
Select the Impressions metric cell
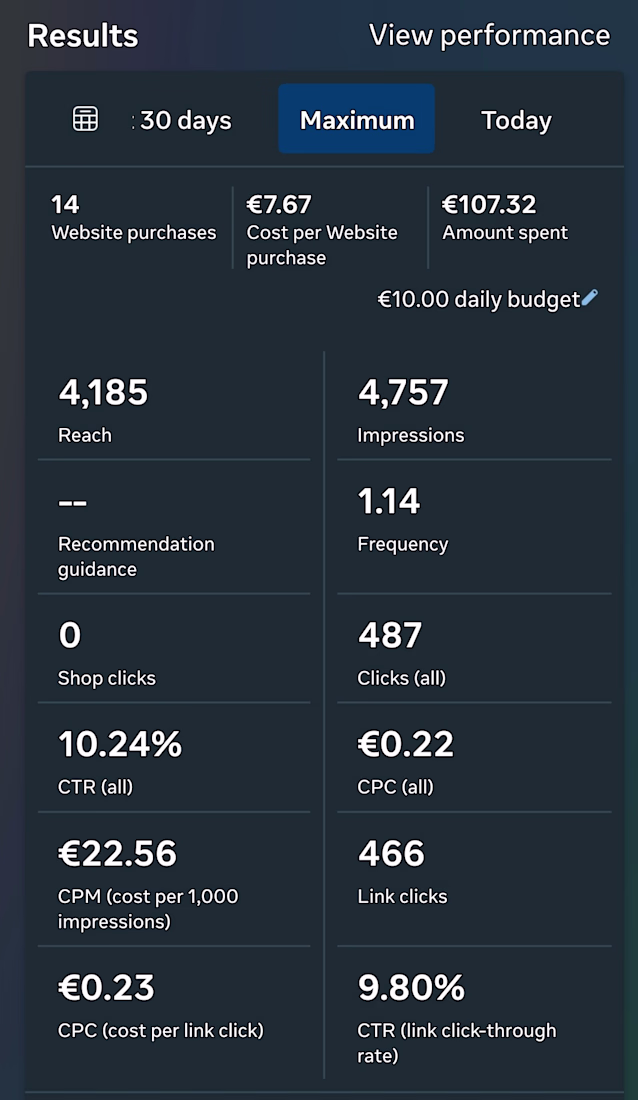click(474, 408)
